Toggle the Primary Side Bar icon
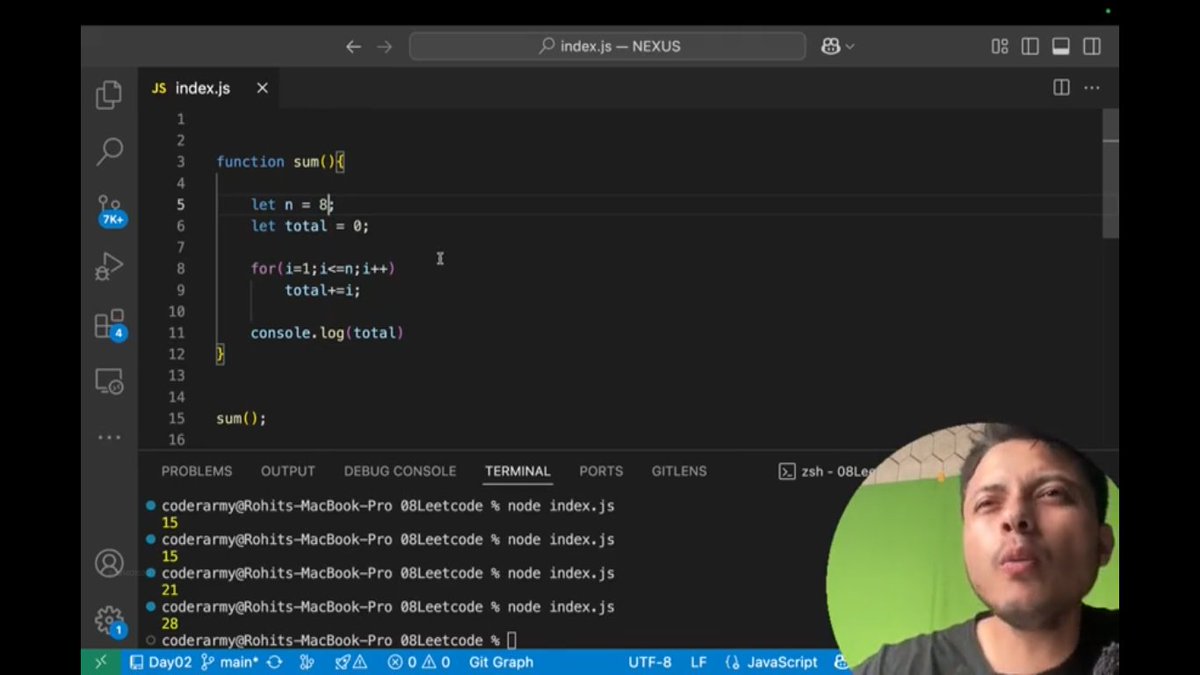Screen dimensions: 1200x675 pyautogui.click(x=1031, y=46)
